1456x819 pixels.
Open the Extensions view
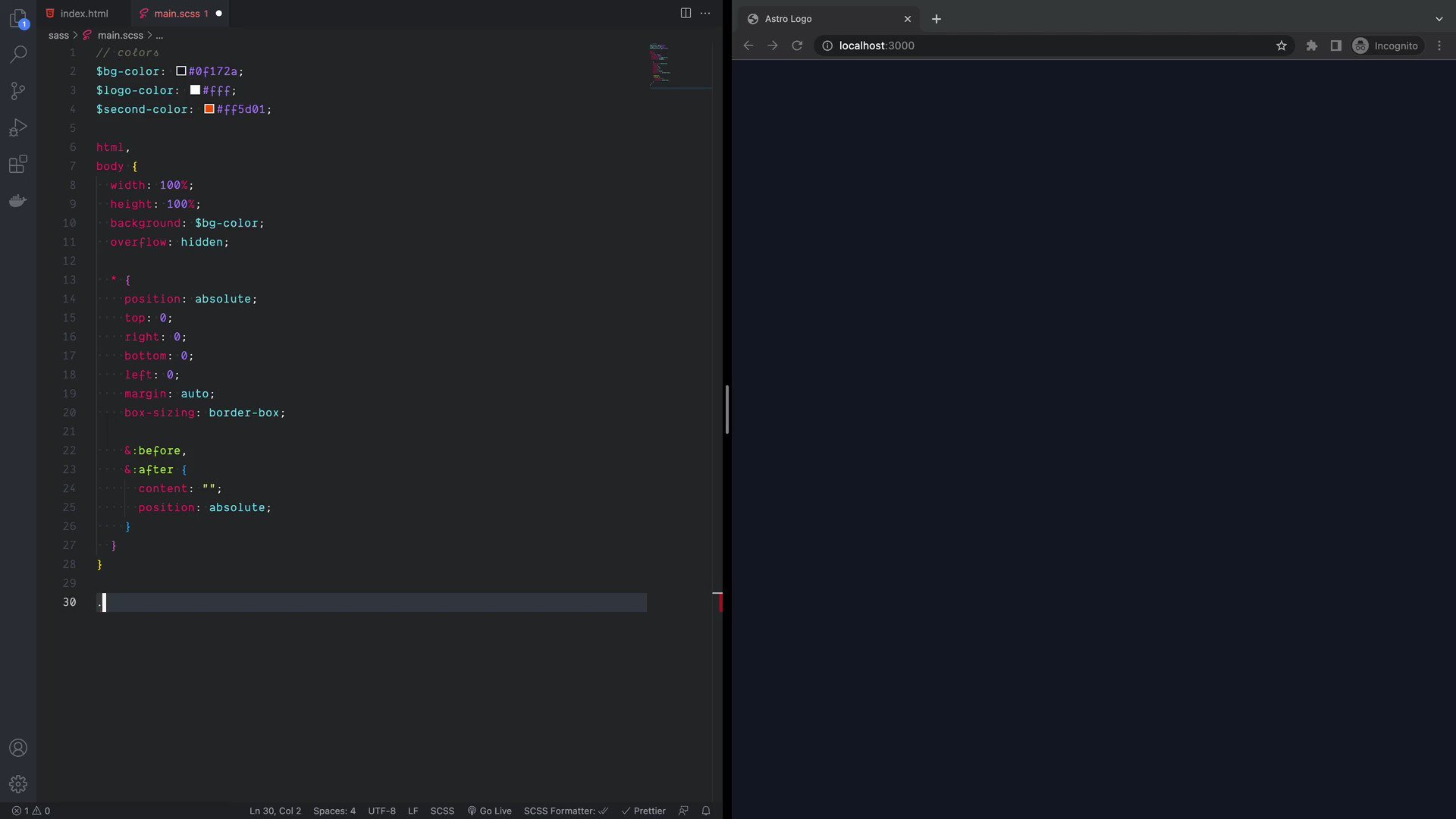(x=18, y=164)
